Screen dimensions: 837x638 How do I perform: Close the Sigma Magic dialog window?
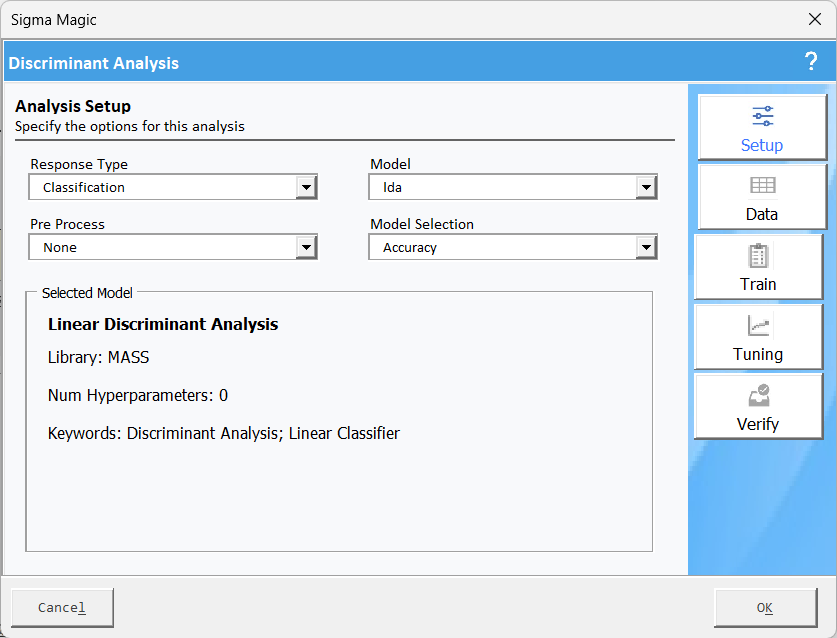[x=814, y=19]
